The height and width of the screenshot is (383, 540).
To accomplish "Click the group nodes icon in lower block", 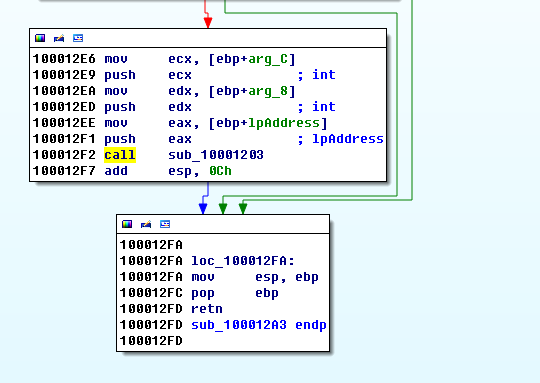I will click(x=165, y=224).
